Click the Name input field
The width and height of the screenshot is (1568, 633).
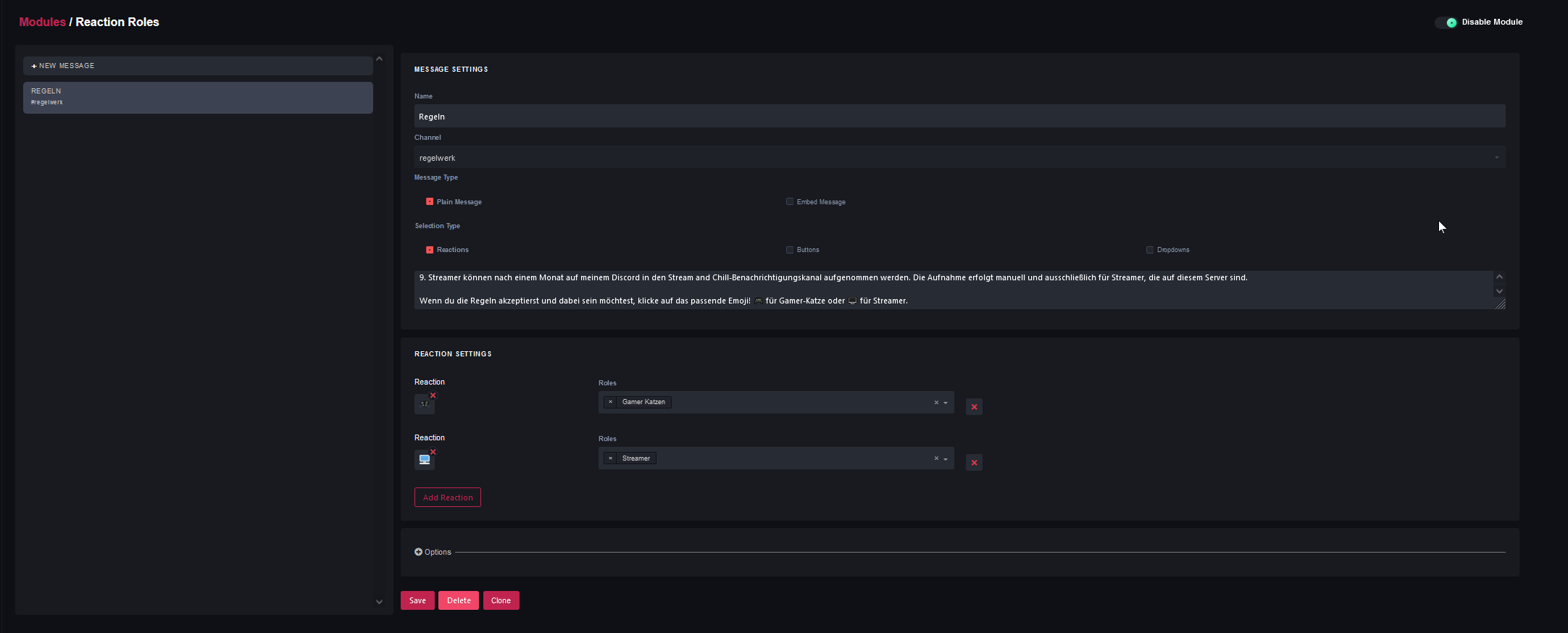click(x=959, y=117)
